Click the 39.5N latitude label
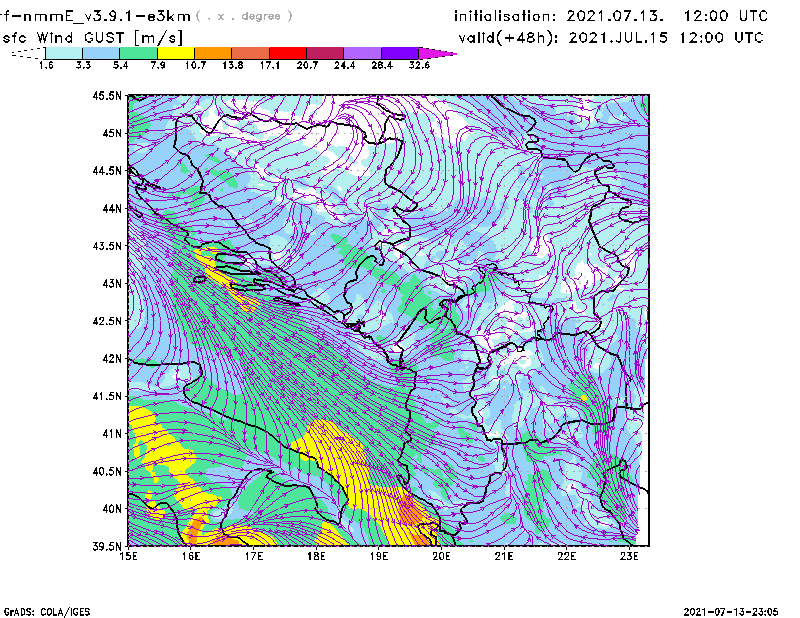Viewport: 800px width, 618px height. tap(107, 547)
